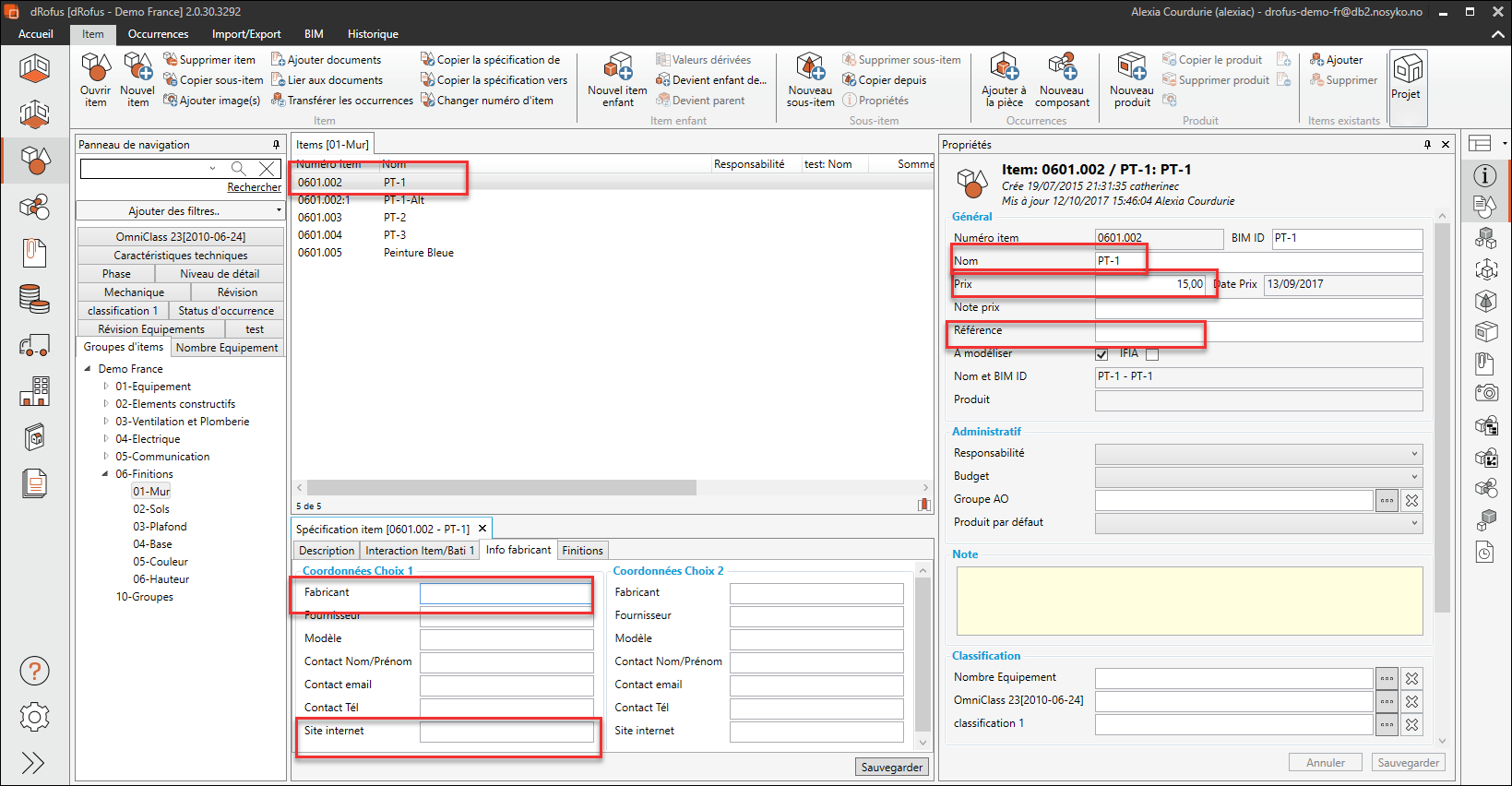Uncheck the A modéliser checkbox
This screenshot has width=1512, height=786.
[1101, 354]
